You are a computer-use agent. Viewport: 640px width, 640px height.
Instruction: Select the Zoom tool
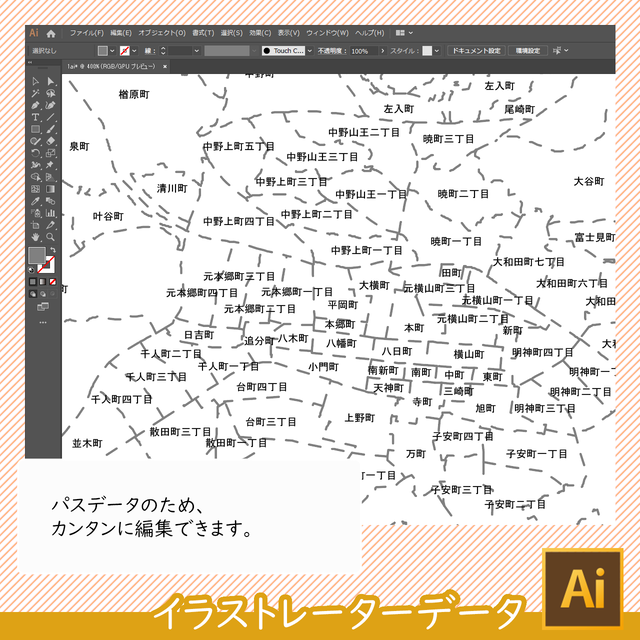click(x=50, y=237)
